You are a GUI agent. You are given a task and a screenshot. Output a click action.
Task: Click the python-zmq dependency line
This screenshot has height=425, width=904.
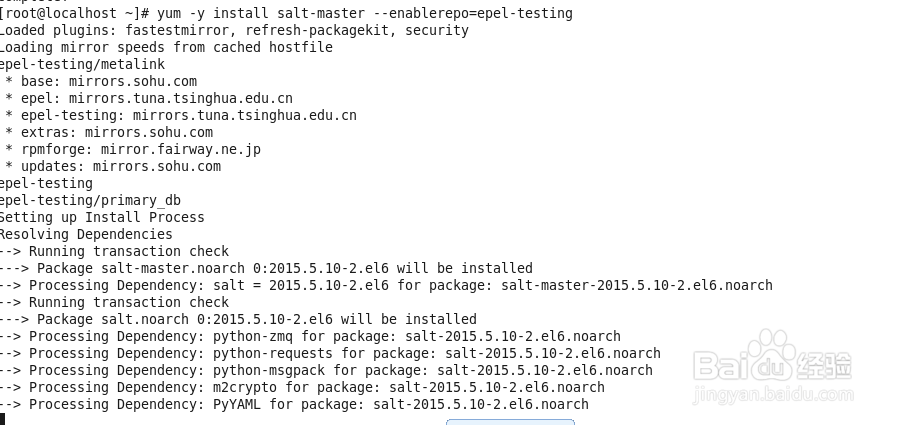point(310,336)
